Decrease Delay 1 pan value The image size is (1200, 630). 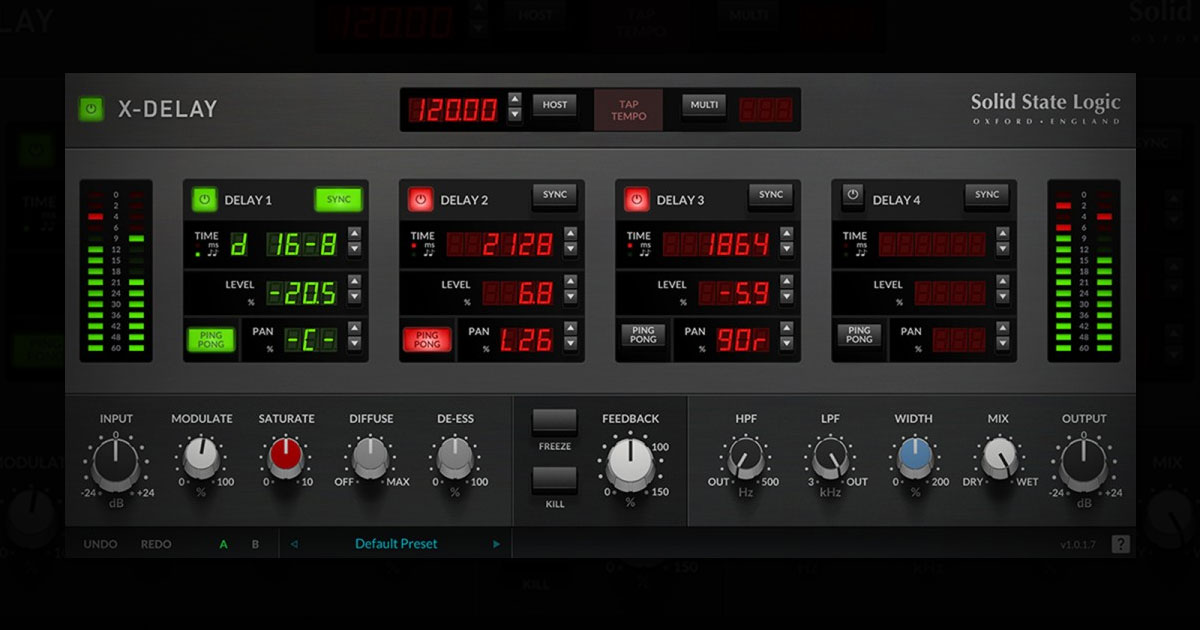[354, 346]
